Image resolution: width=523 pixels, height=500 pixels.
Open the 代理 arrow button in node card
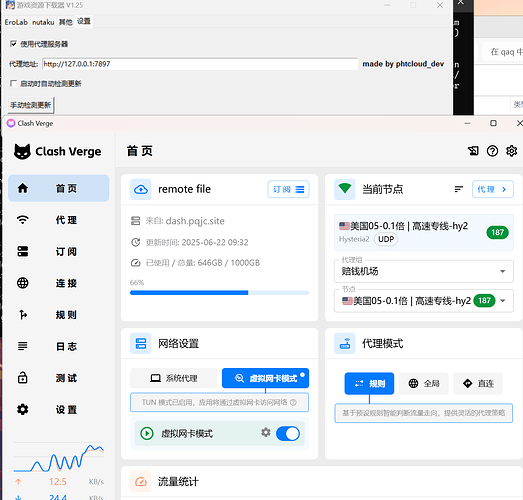pos(493,189)
